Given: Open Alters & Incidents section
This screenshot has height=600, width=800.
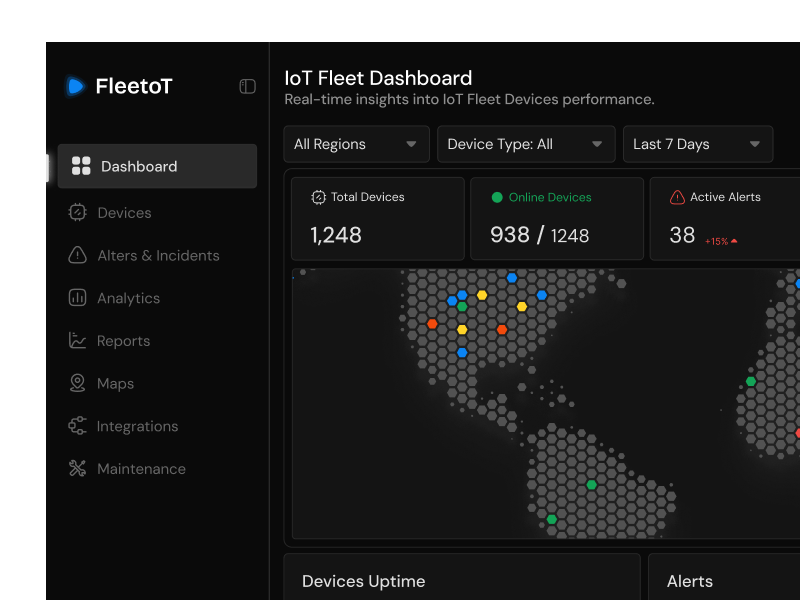Looking at the screenshot, I should (158, 255).
